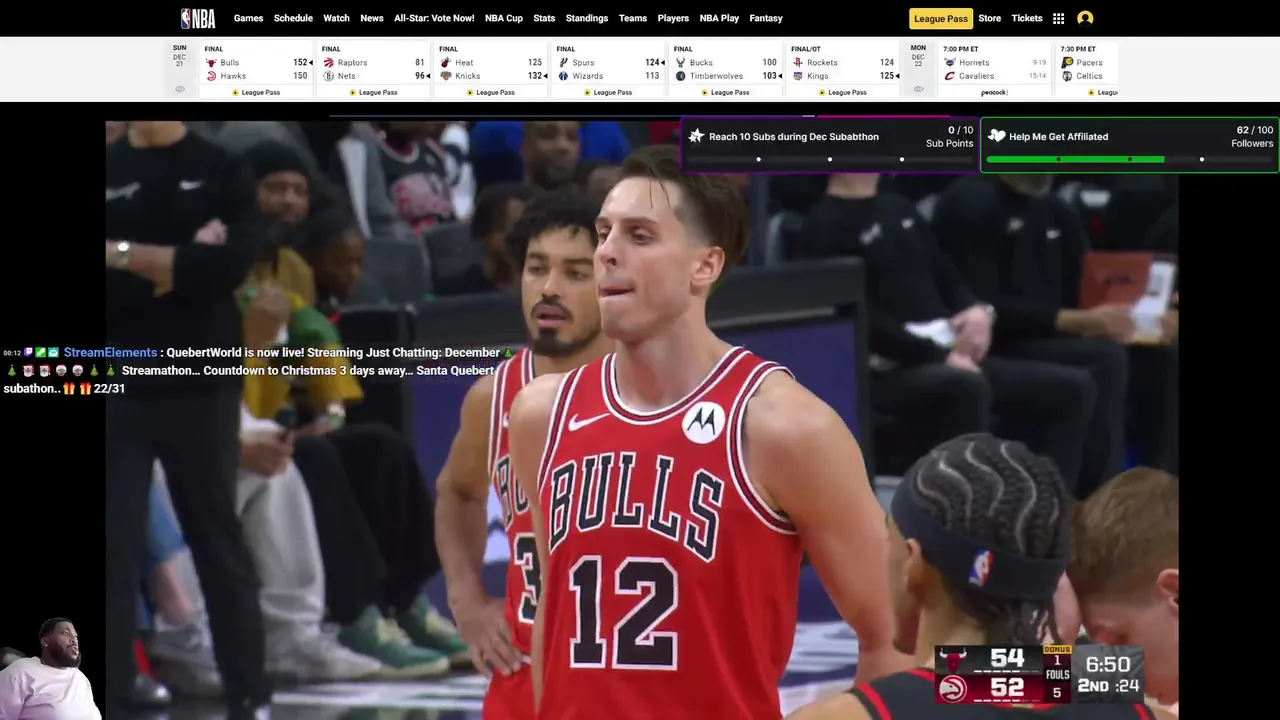Open the Watch menu

(337, 18)
